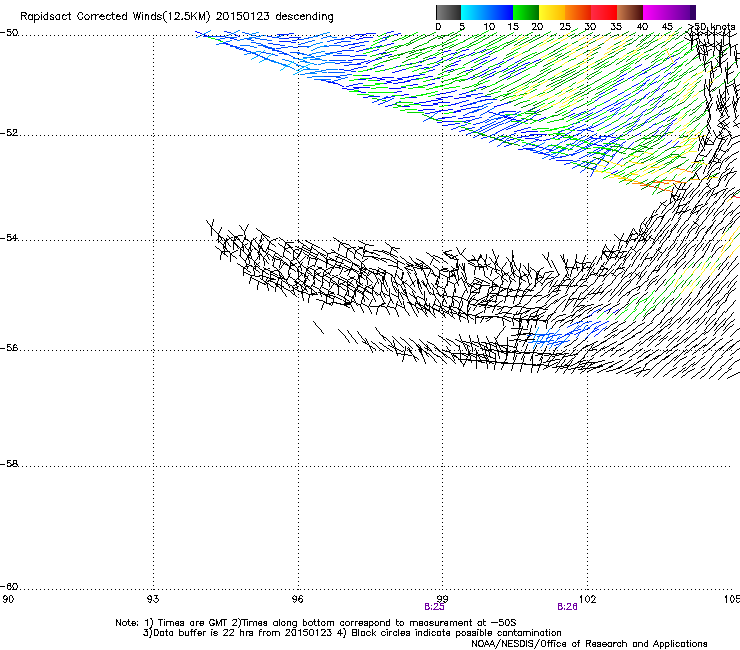Click the 40 tick label on color scale
The height and width of the screenshot is (650, 740).
tap(642, 27)
